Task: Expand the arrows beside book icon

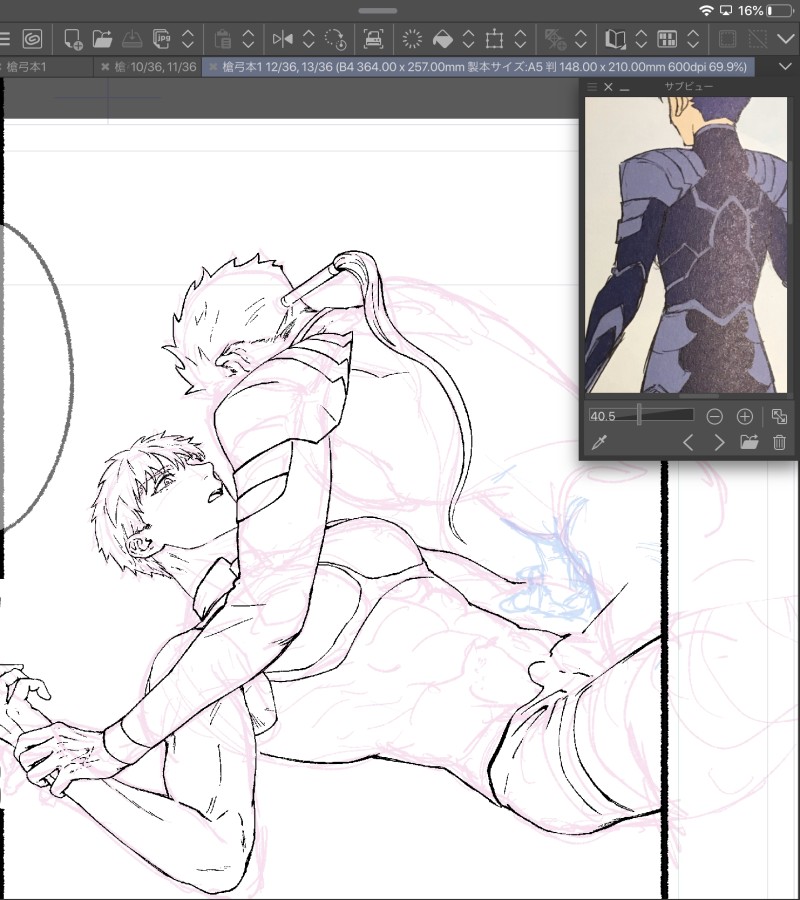Action: tap(641, 39)
